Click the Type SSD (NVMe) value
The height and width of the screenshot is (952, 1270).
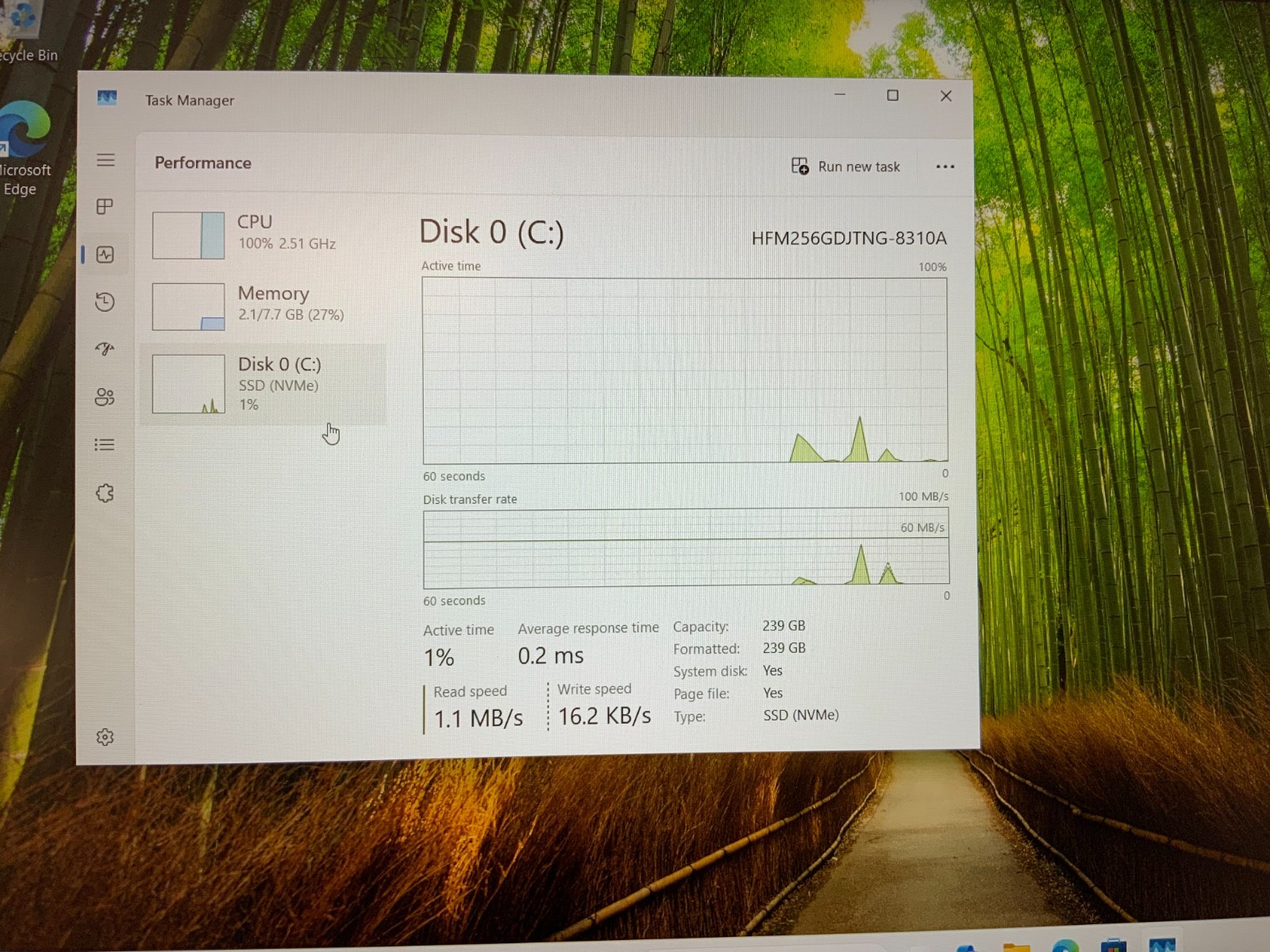[801, 715]
